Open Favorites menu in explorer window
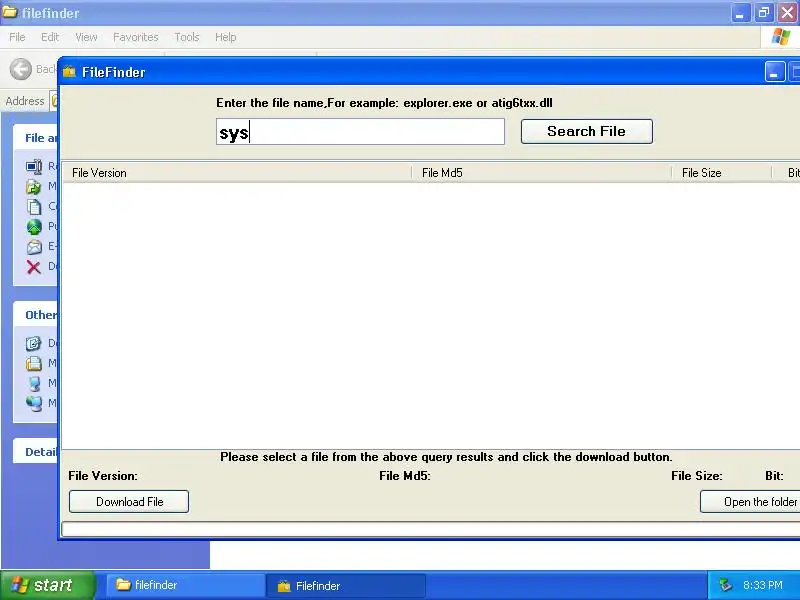The image size is (800, 600). (136, 37)
